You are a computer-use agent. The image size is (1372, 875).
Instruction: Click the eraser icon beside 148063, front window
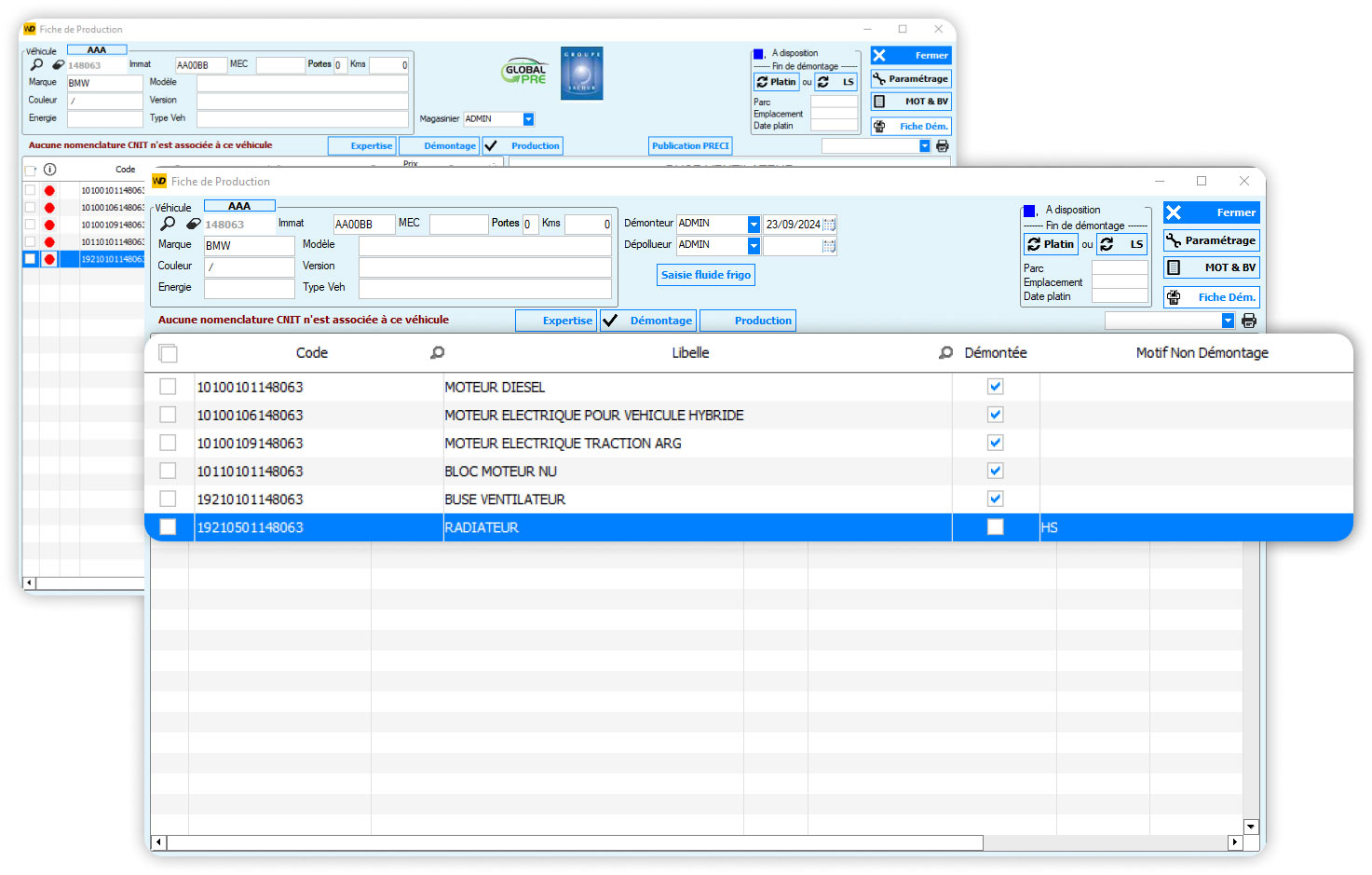(193, 224)
